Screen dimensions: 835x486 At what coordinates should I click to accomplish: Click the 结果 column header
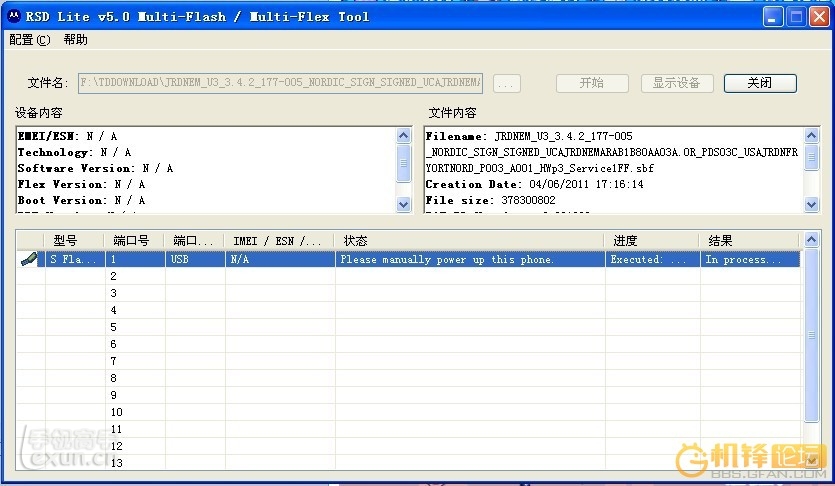tap(749, 241)
